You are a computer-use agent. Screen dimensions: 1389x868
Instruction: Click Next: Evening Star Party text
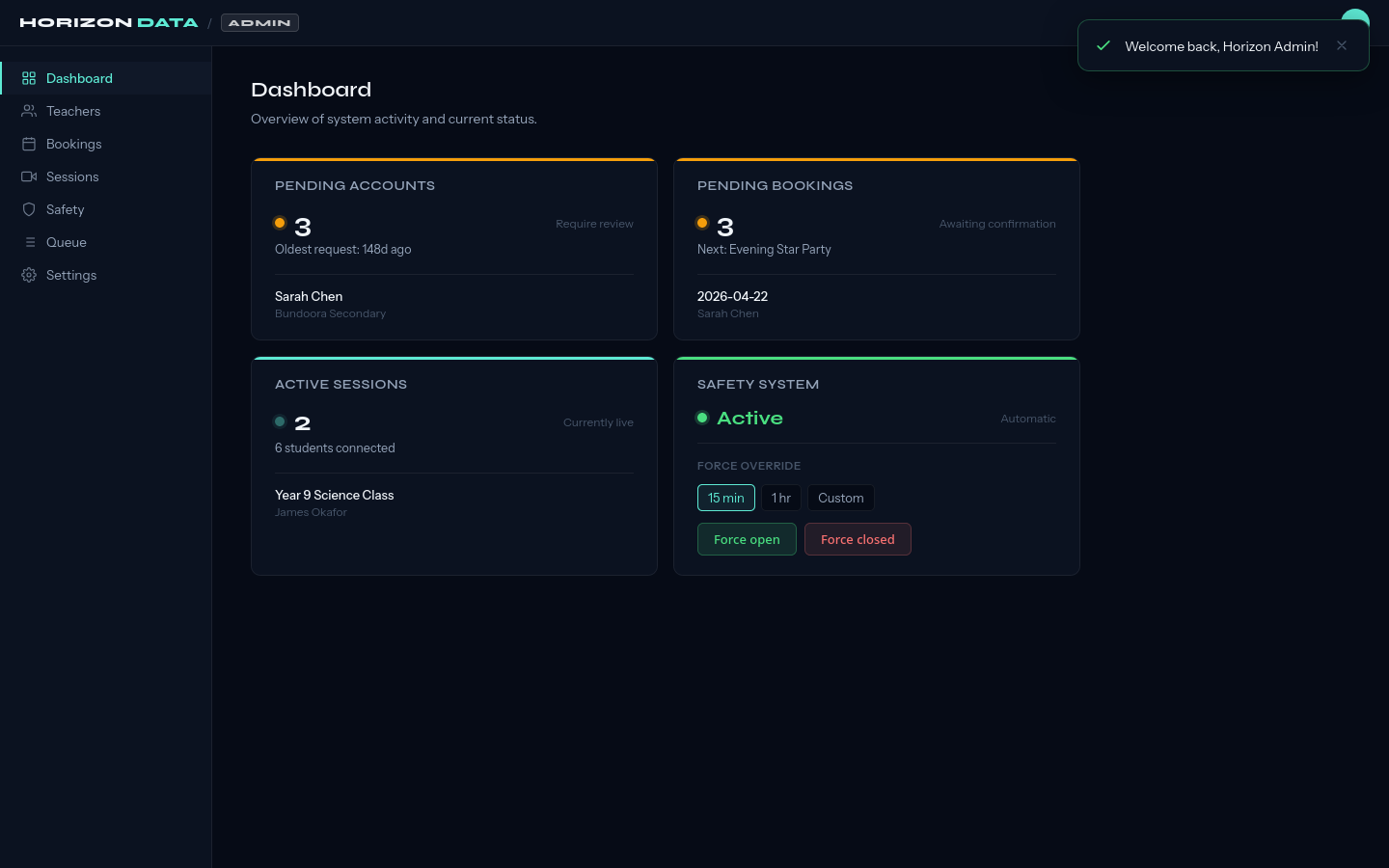point(764,249)
